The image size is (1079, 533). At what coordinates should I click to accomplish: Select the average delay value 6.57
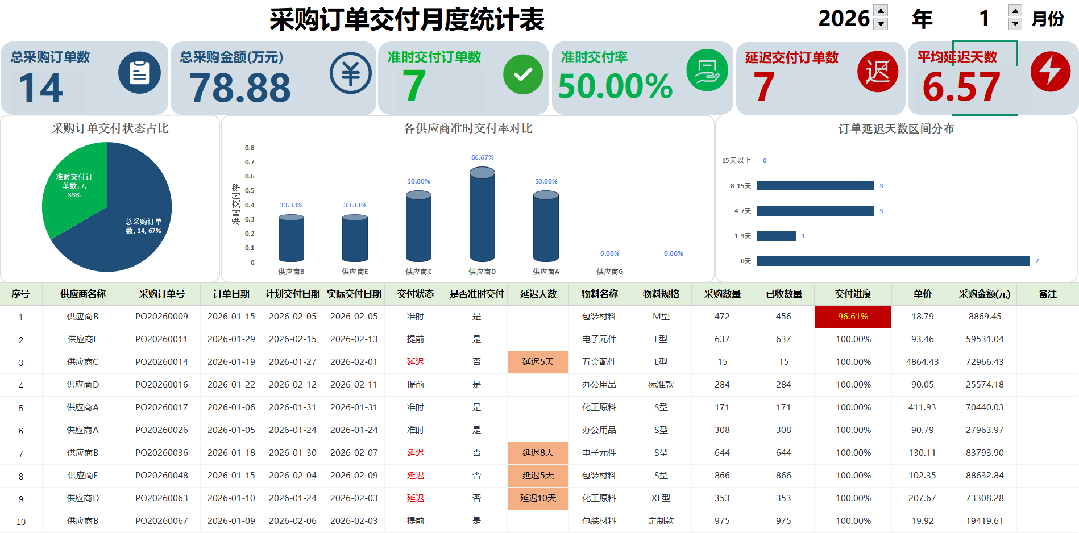click(x=961, y=87)
